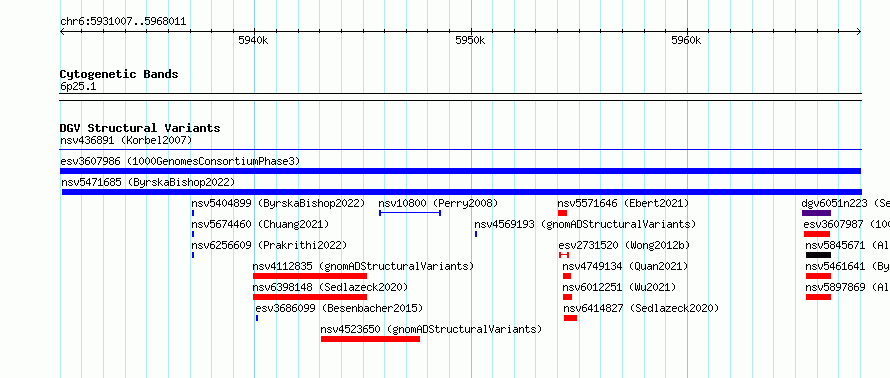Click the blue tick under esv3686099

[257, 318]
